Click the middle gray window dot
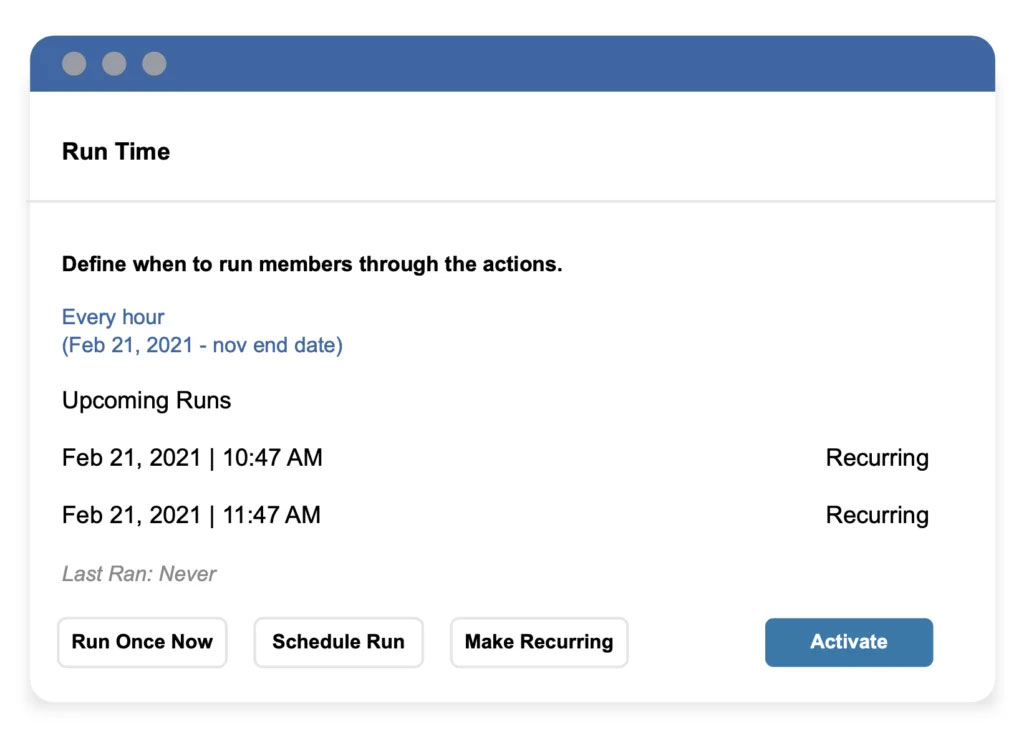 [114, 64]
